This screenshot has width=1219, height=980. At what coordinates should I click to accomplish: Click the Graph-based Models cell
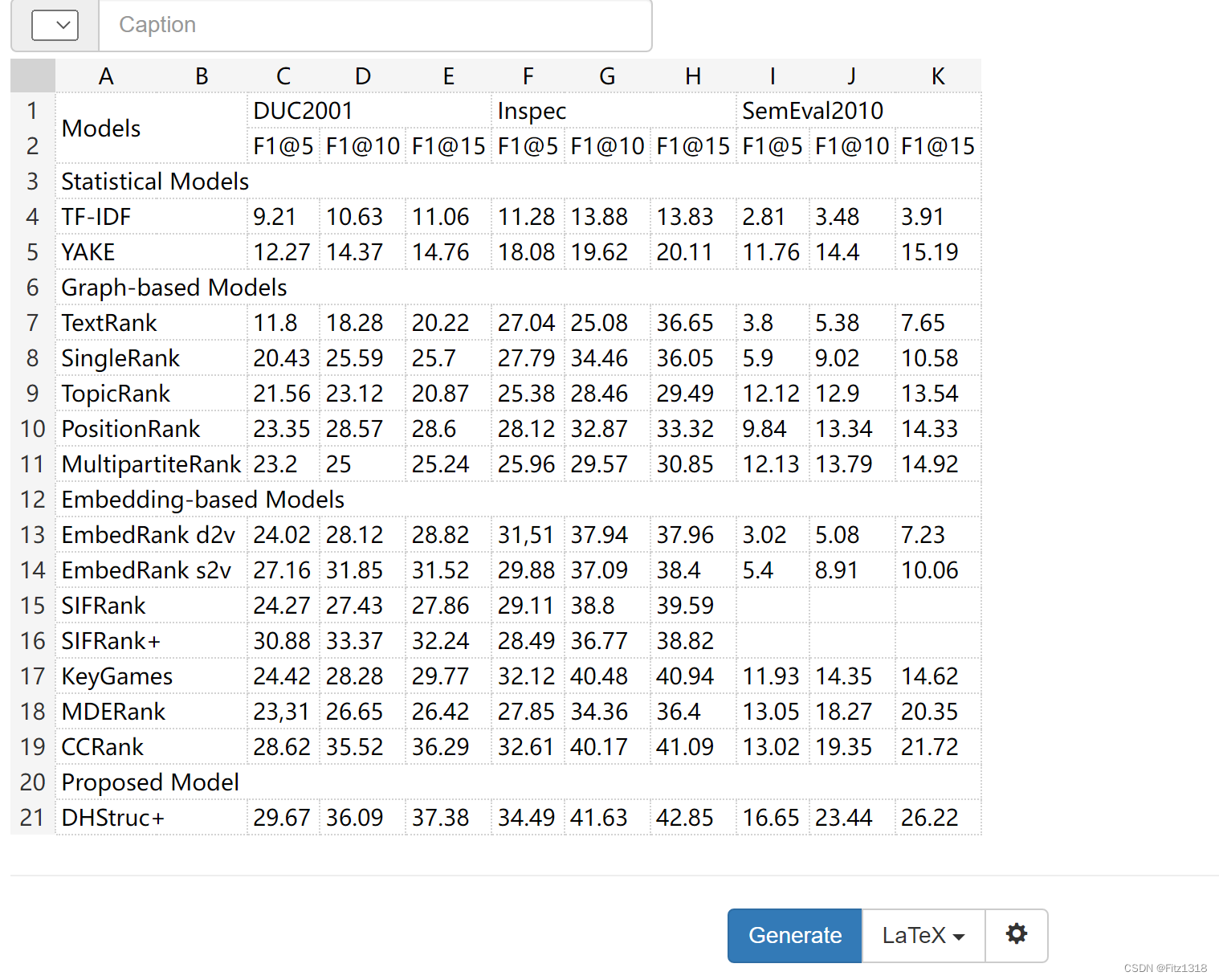tap(518, 288)
